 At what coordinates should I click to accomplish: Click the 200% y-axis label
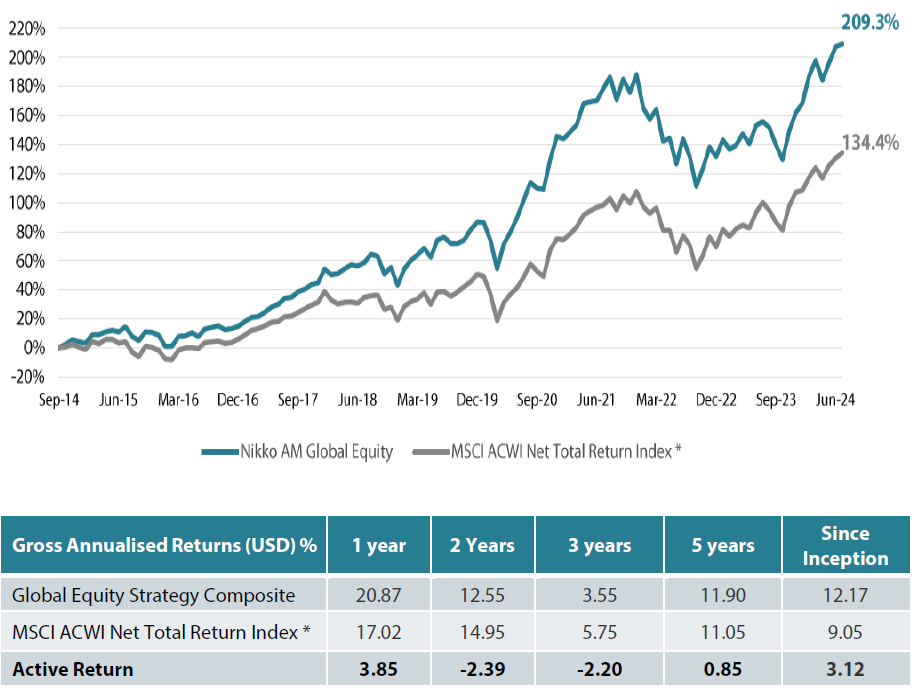[27, 58]
